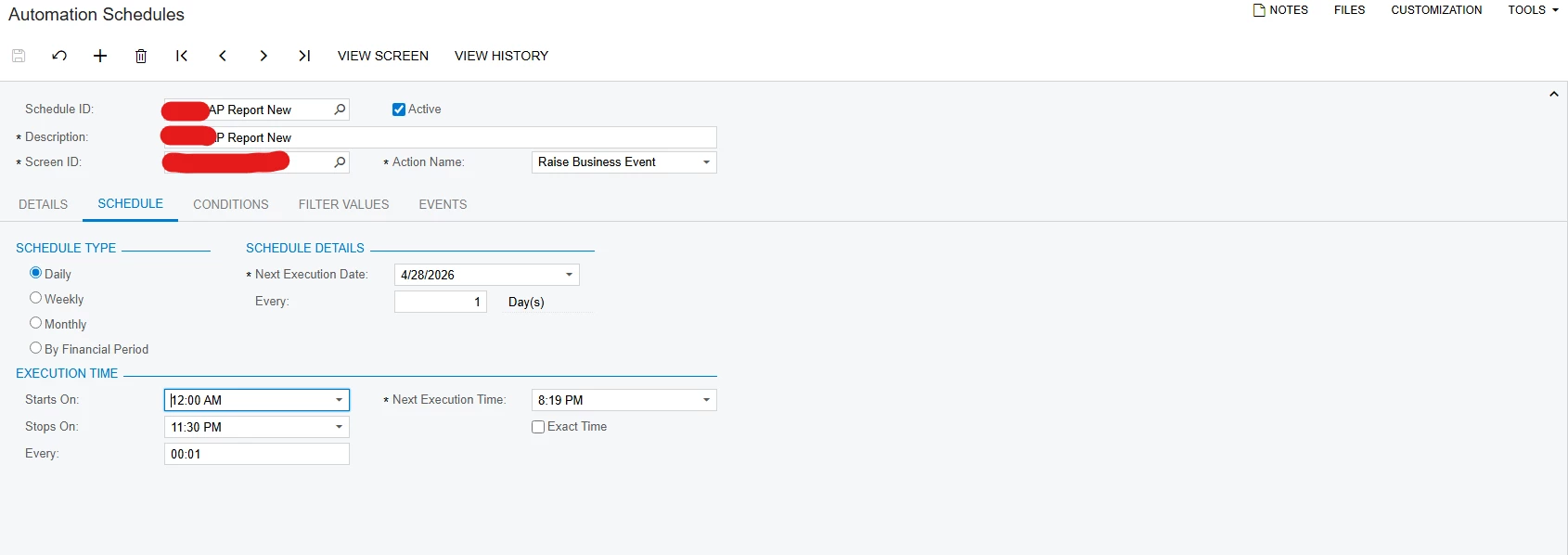Expand Starts On time dropdown

click(340, 400)
